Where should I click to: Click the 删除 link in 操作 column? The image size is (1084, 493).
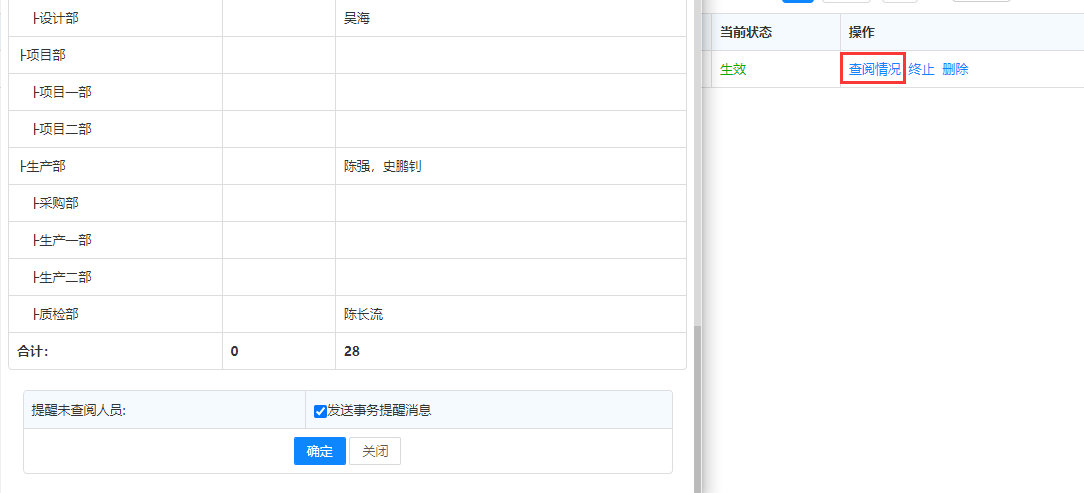tap(955, 69)
